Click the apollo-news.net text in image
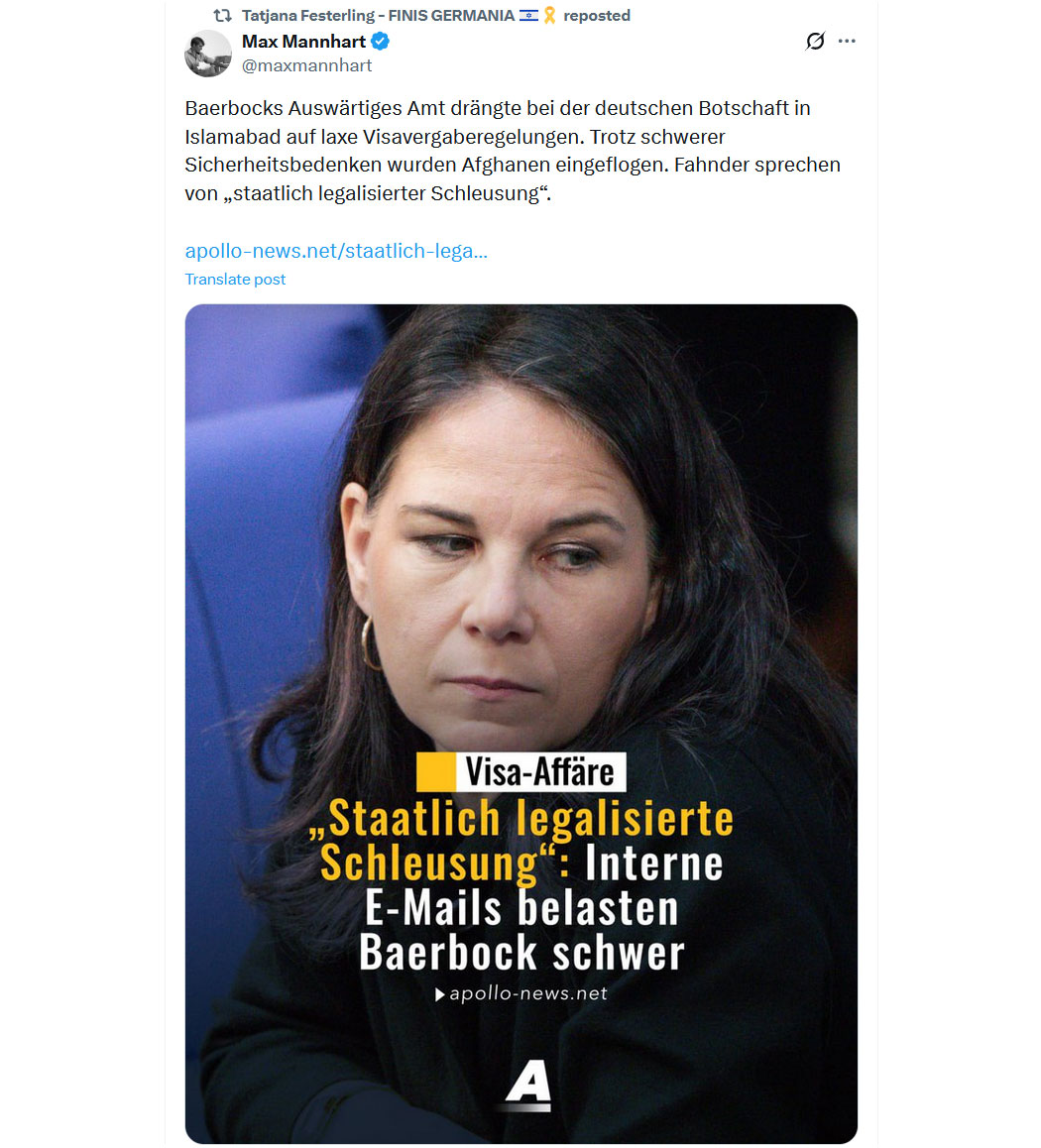Viewport: 1041px width, 1148px height. point(528,993)
